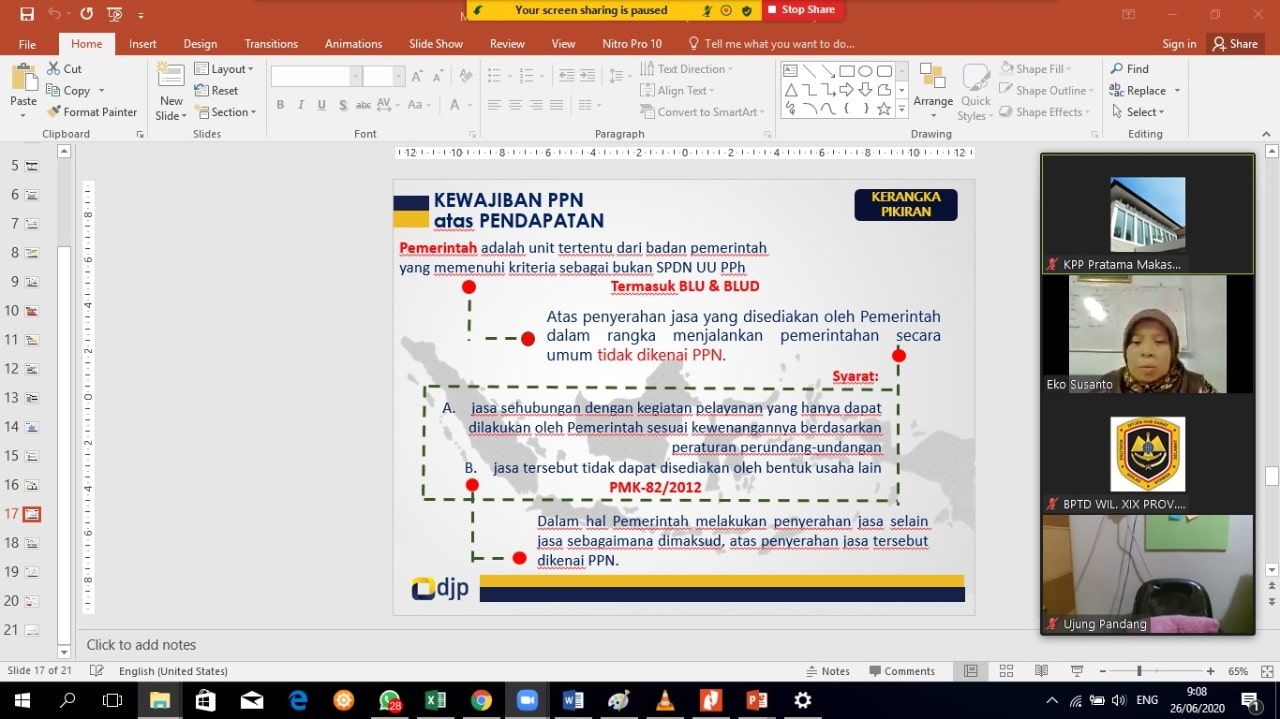Click the Stop Share button
The width and height of the screenshot is (1280, 719).
[x=801, y=10]
